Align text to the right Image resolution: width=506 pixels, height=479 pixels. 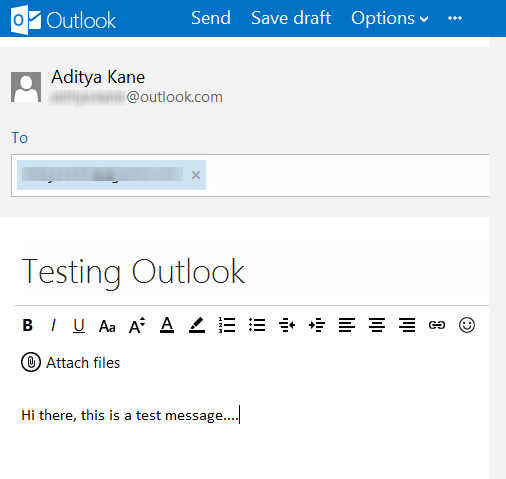click(407, 325)
